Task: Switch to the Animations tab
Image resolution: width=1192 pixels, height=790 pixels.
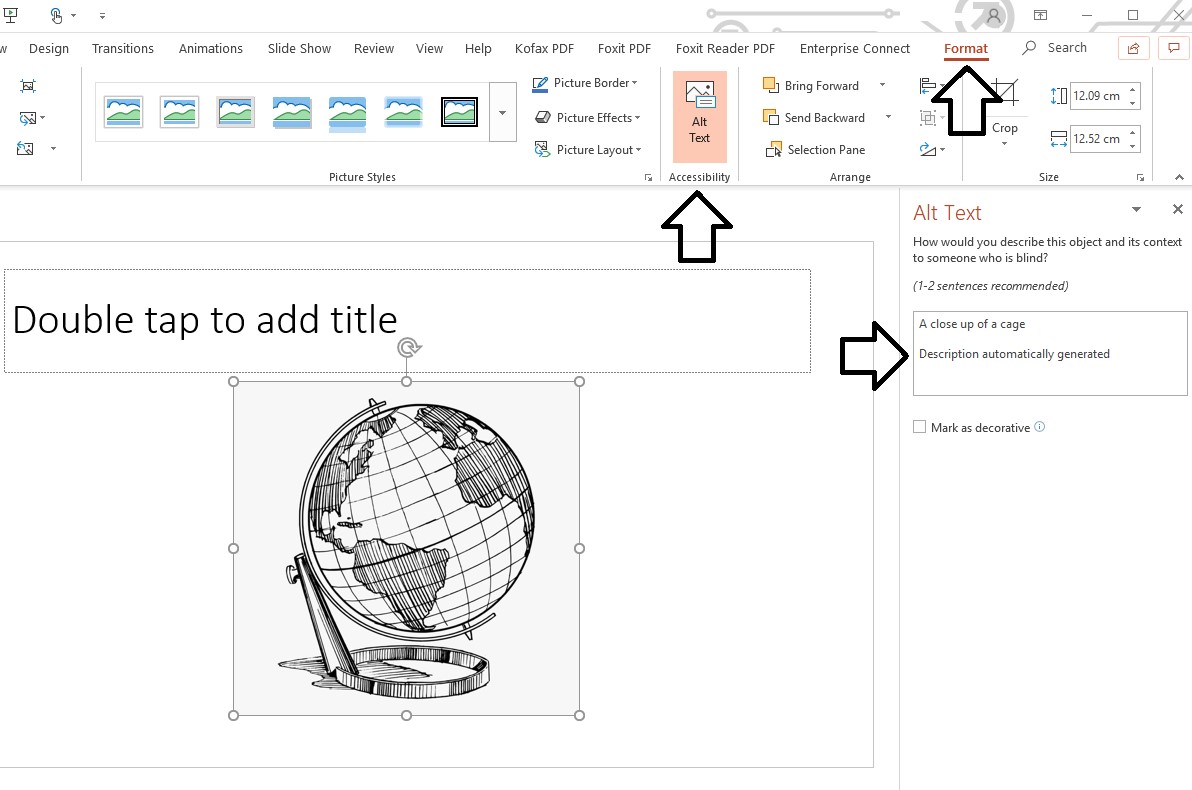Action: click(210, 48)
